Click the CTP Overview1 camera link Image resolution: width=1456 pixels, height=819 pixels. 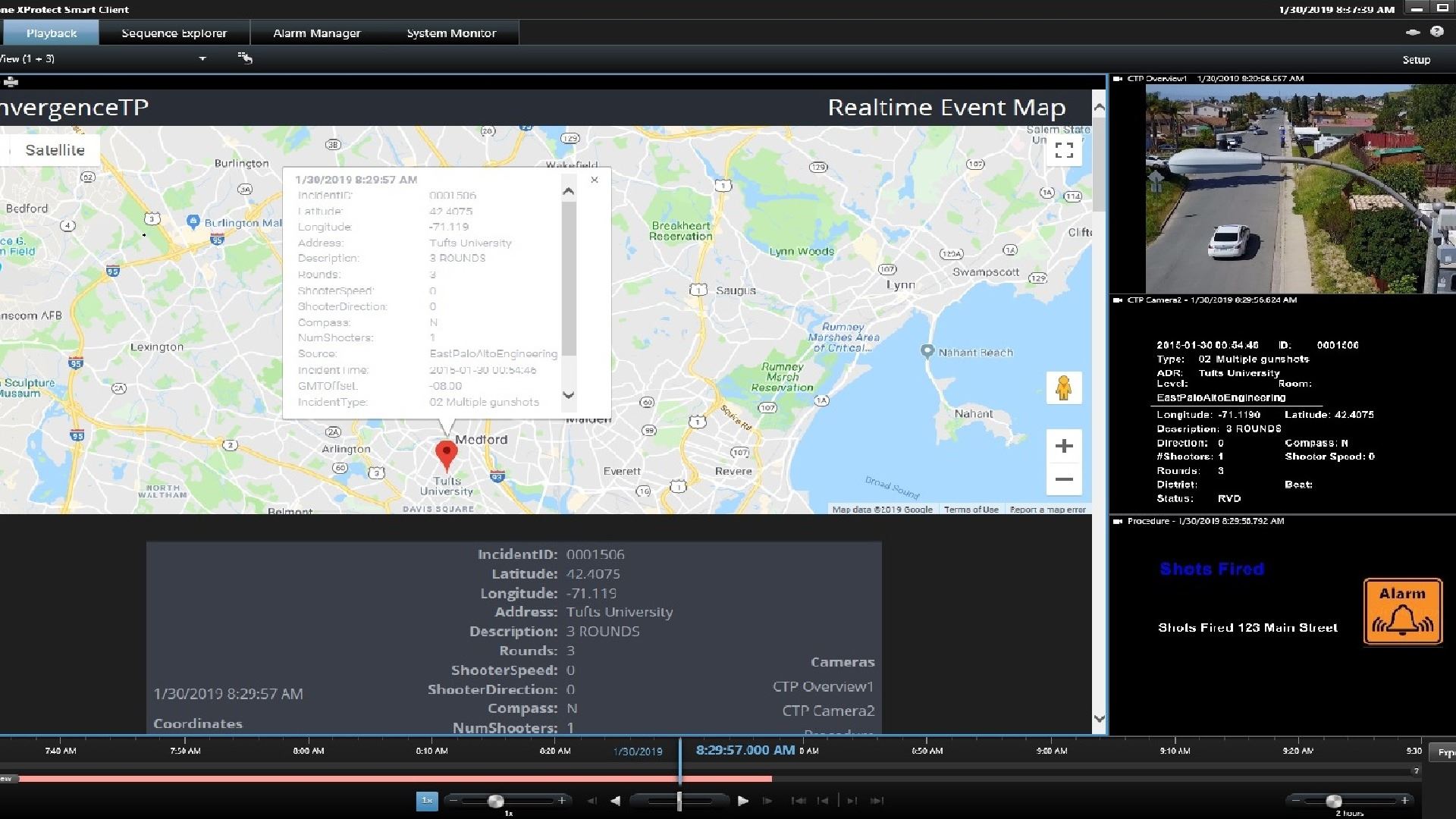tap(823, 686)
